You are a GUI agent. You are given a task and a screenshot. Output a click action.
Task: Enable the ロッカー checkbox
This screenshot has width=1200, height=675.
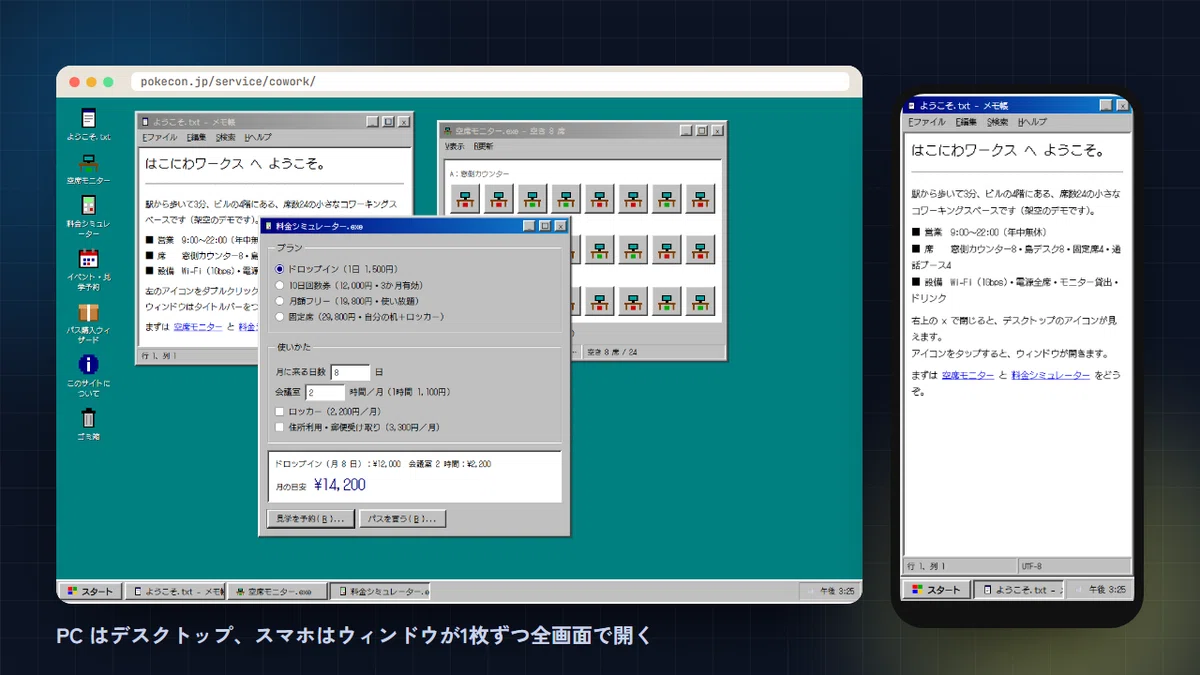pyautogui.click(x=280, y=411)
